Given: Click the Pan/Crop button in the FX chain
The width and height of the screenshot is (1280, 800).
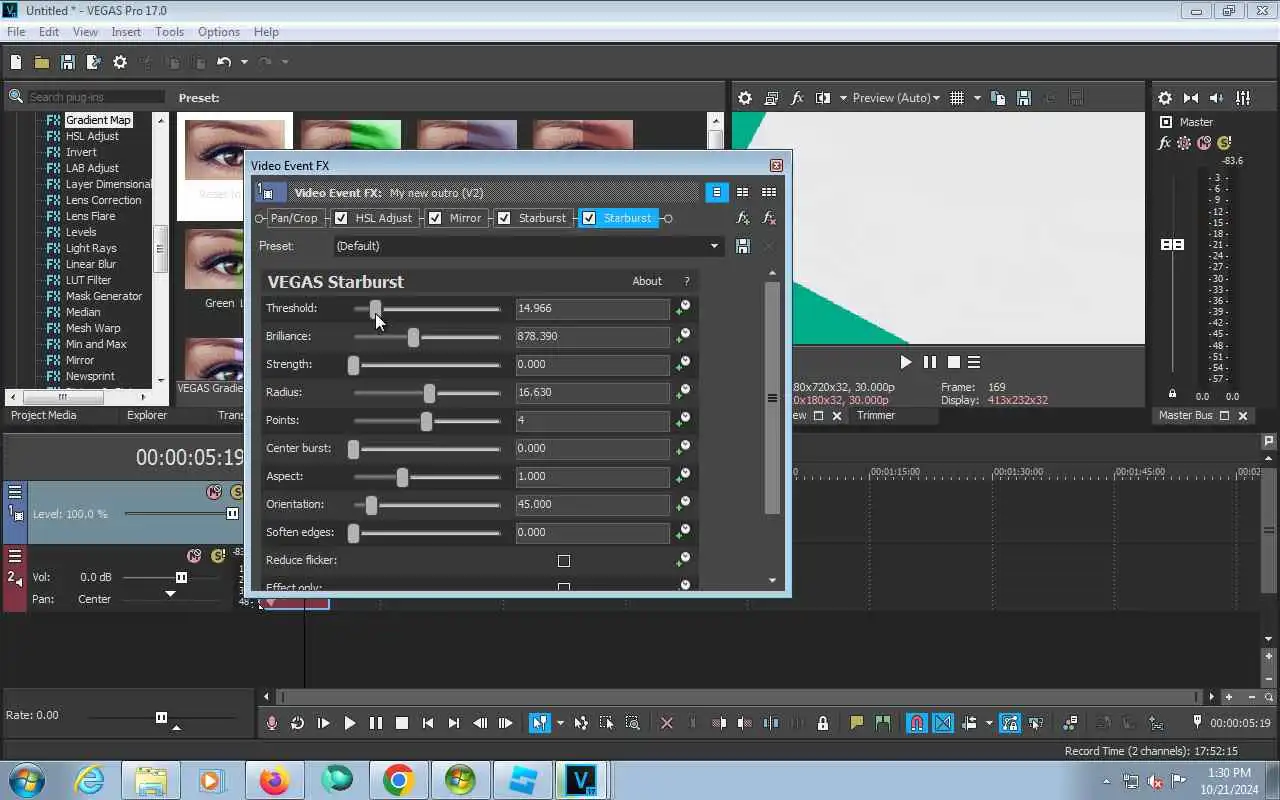Looking at the screenshot, I should [294, 218].
